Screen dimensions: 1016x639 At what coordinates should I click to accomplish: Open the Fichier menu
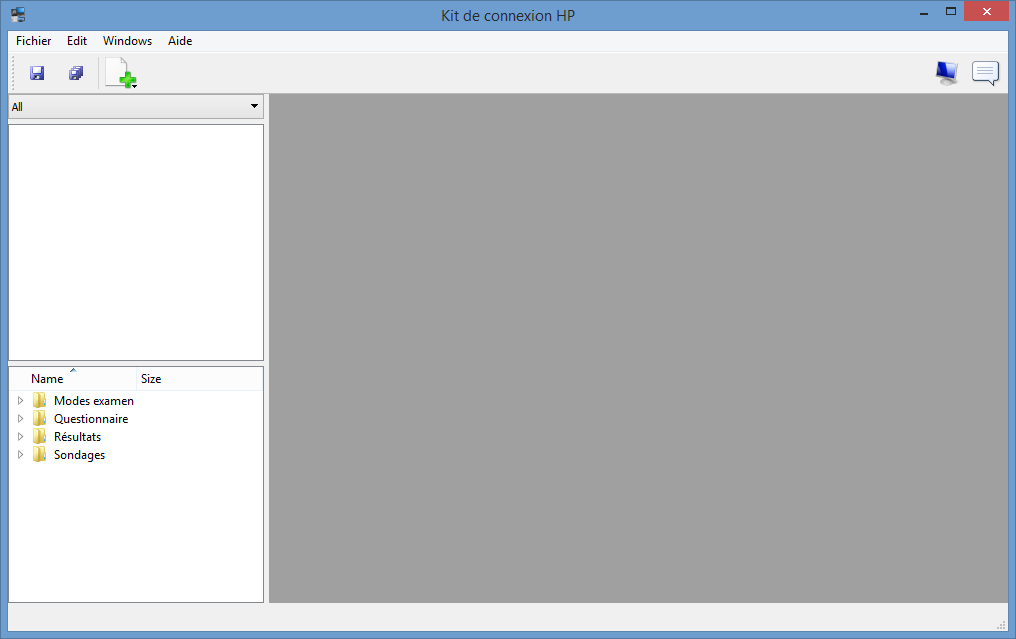34,41
